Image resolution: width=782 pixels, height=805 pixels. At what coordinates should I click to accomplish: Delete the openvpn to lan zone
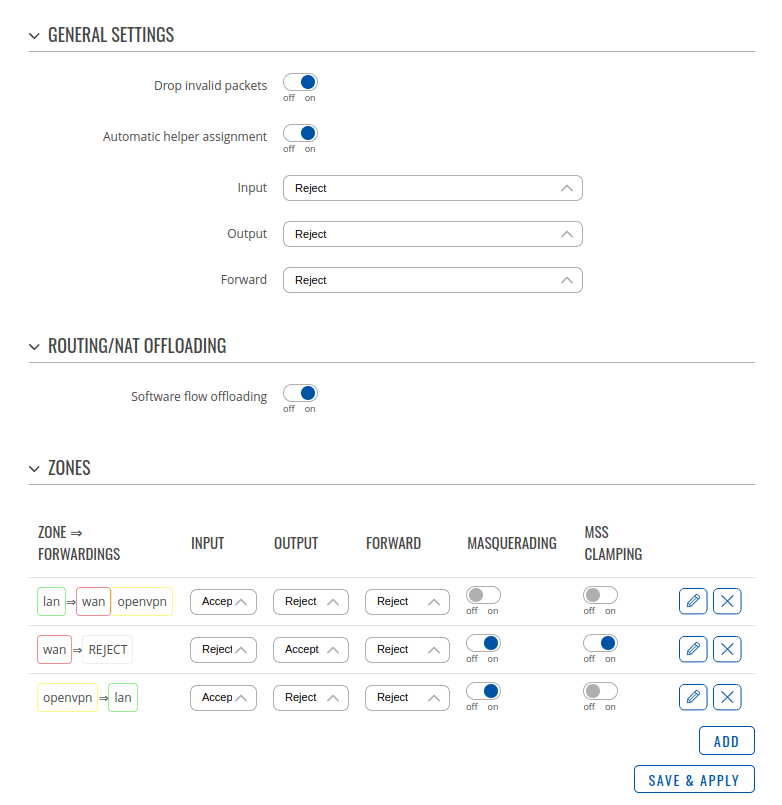click(727, 697)
